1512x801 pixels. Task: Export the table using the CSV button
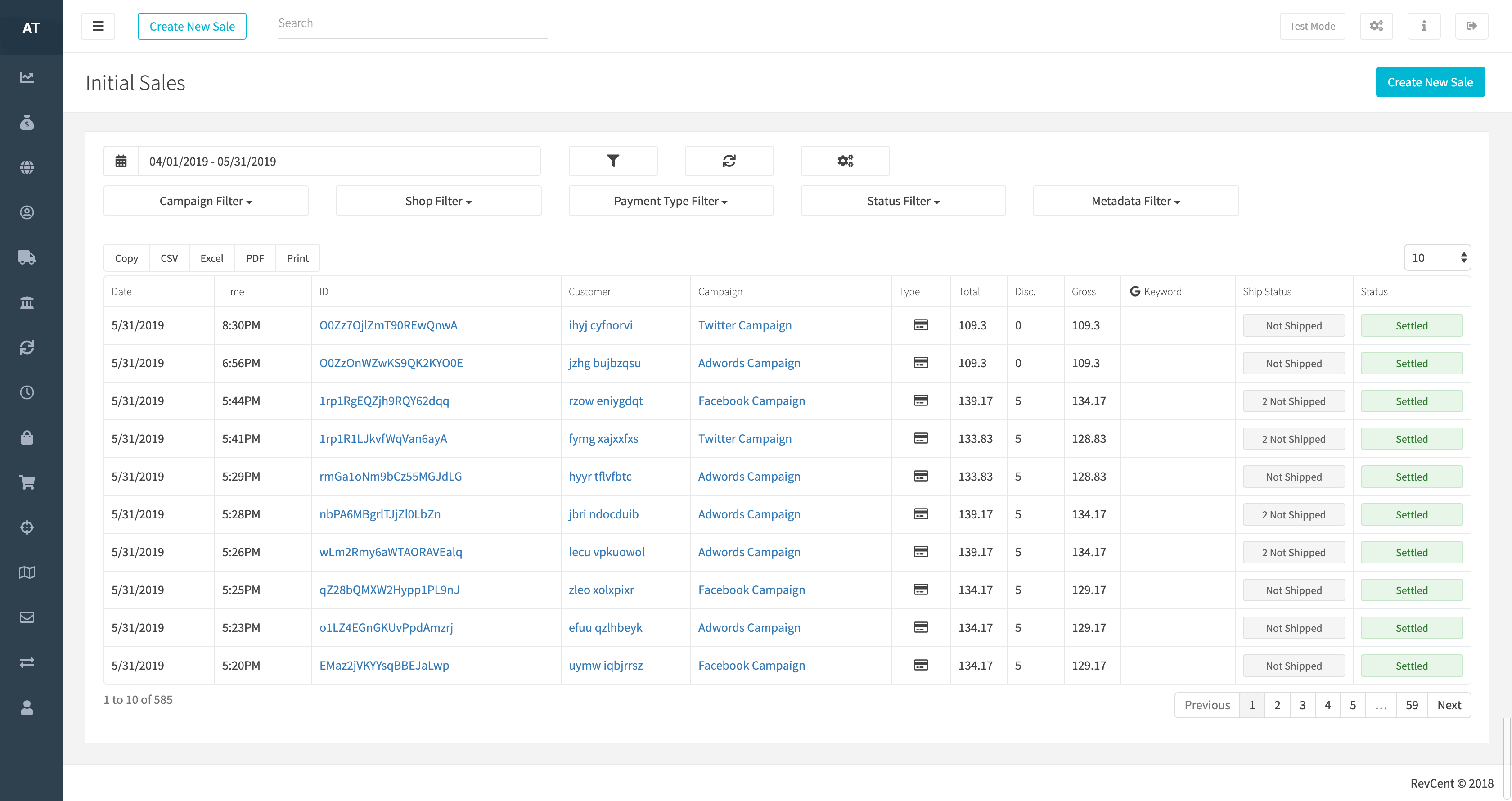pos(169,258)
